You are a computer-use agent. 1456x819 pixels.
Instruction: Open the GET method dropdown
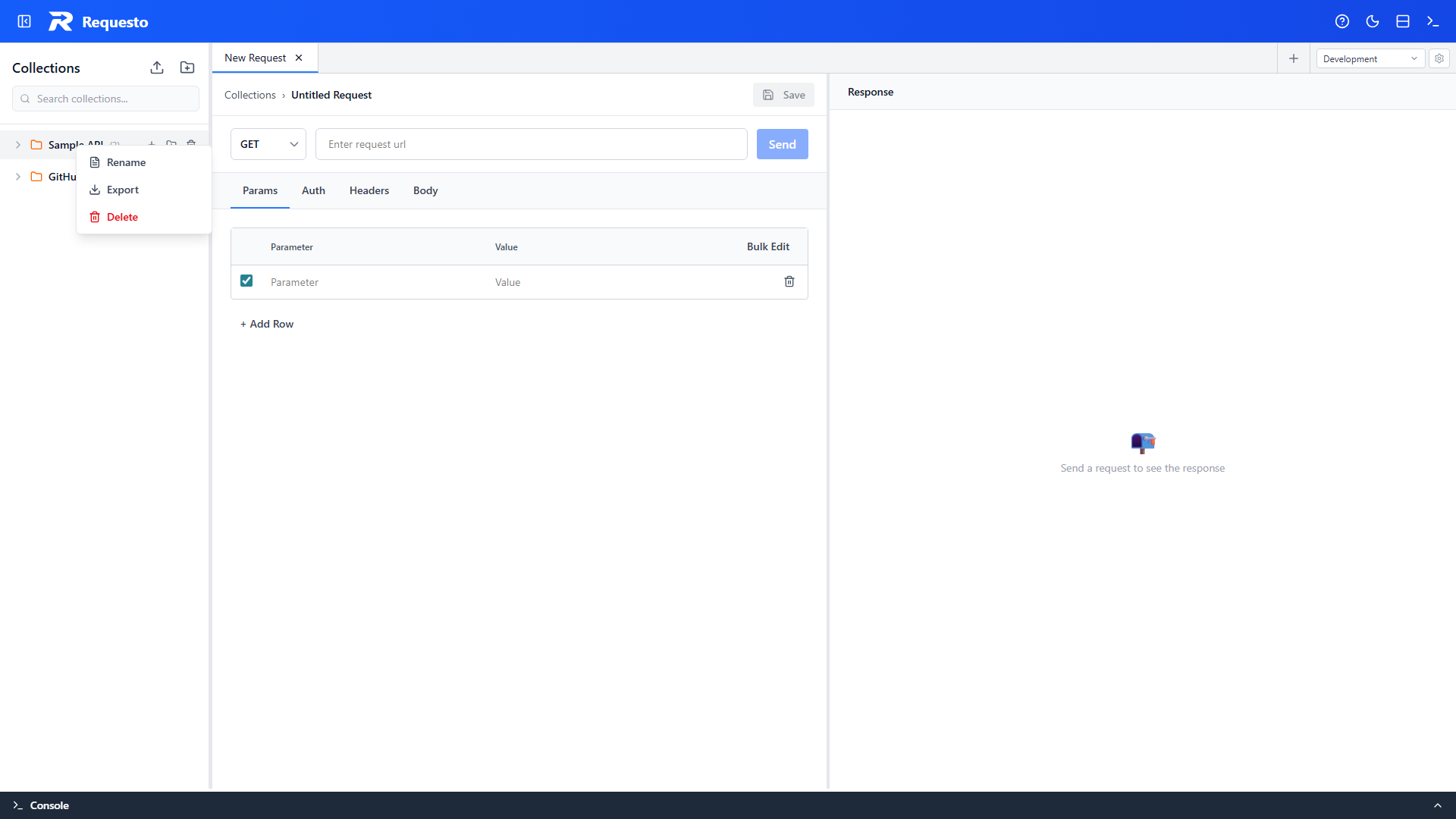point(268,144)
